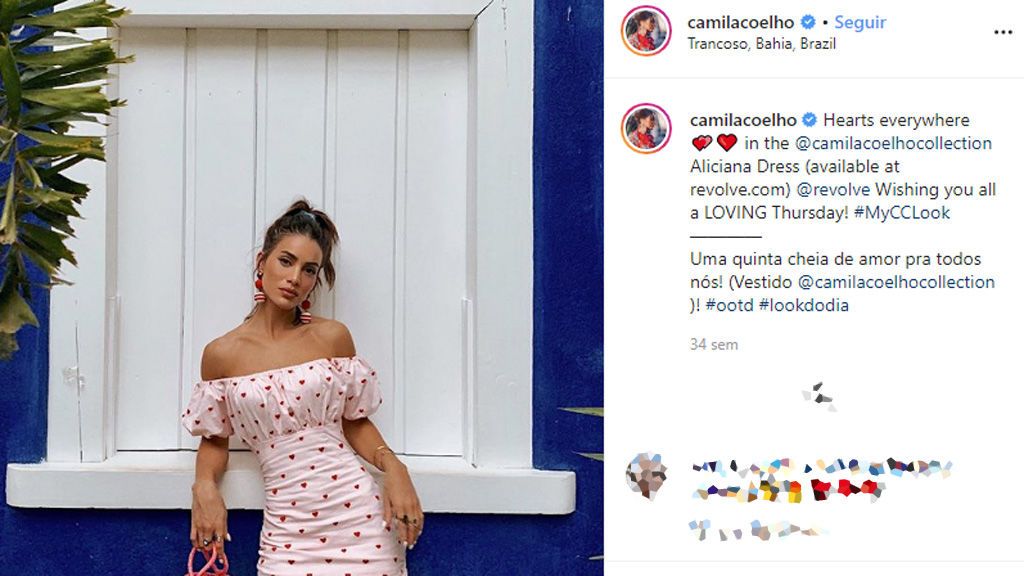Viewport: 1024px width, 576px height.
Task: Open the Trancoso, Bahia, Brazil location
Action: [x=761, y=44]
